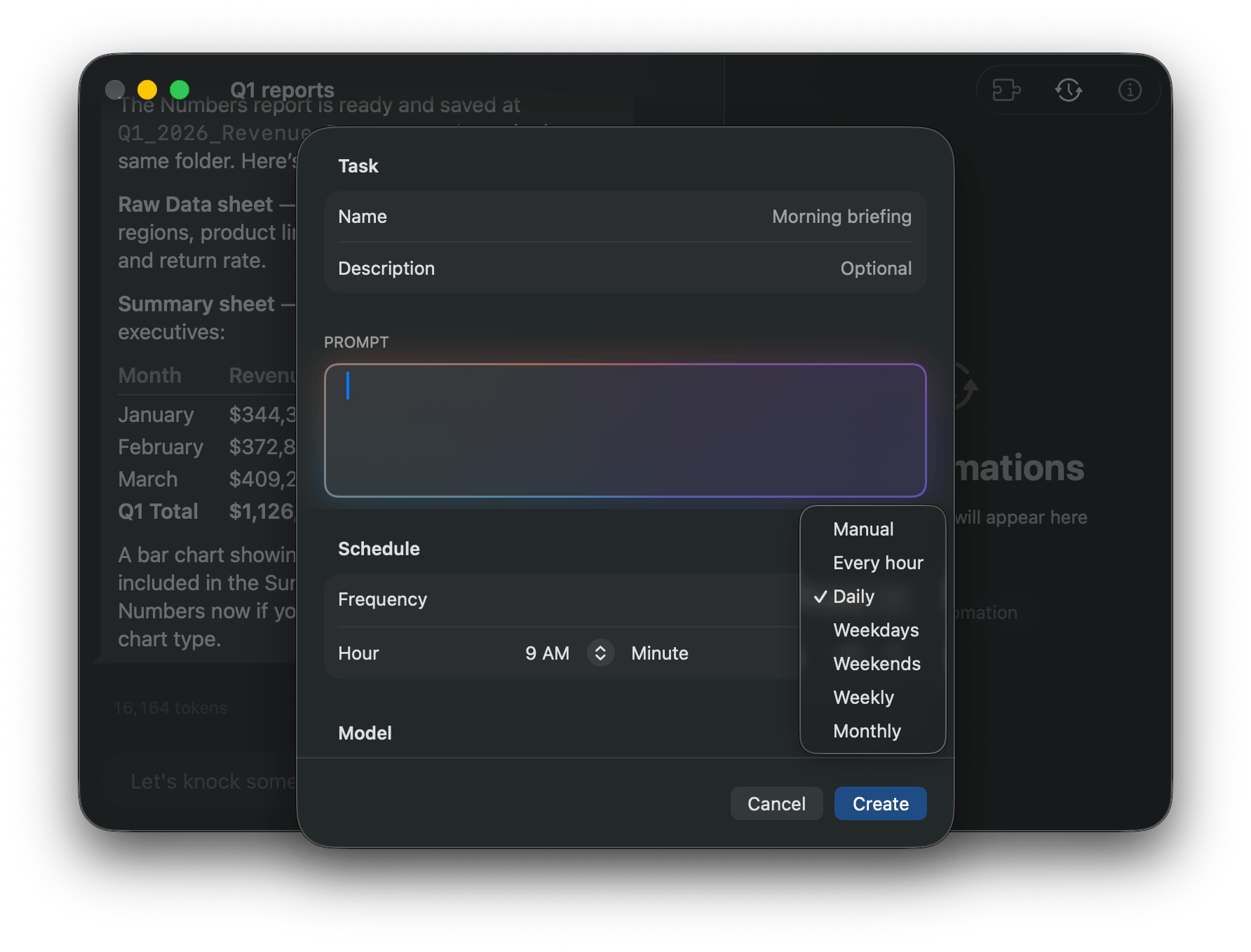
Task: Cancel the Morning briefing task dialog
Action: 776,803
